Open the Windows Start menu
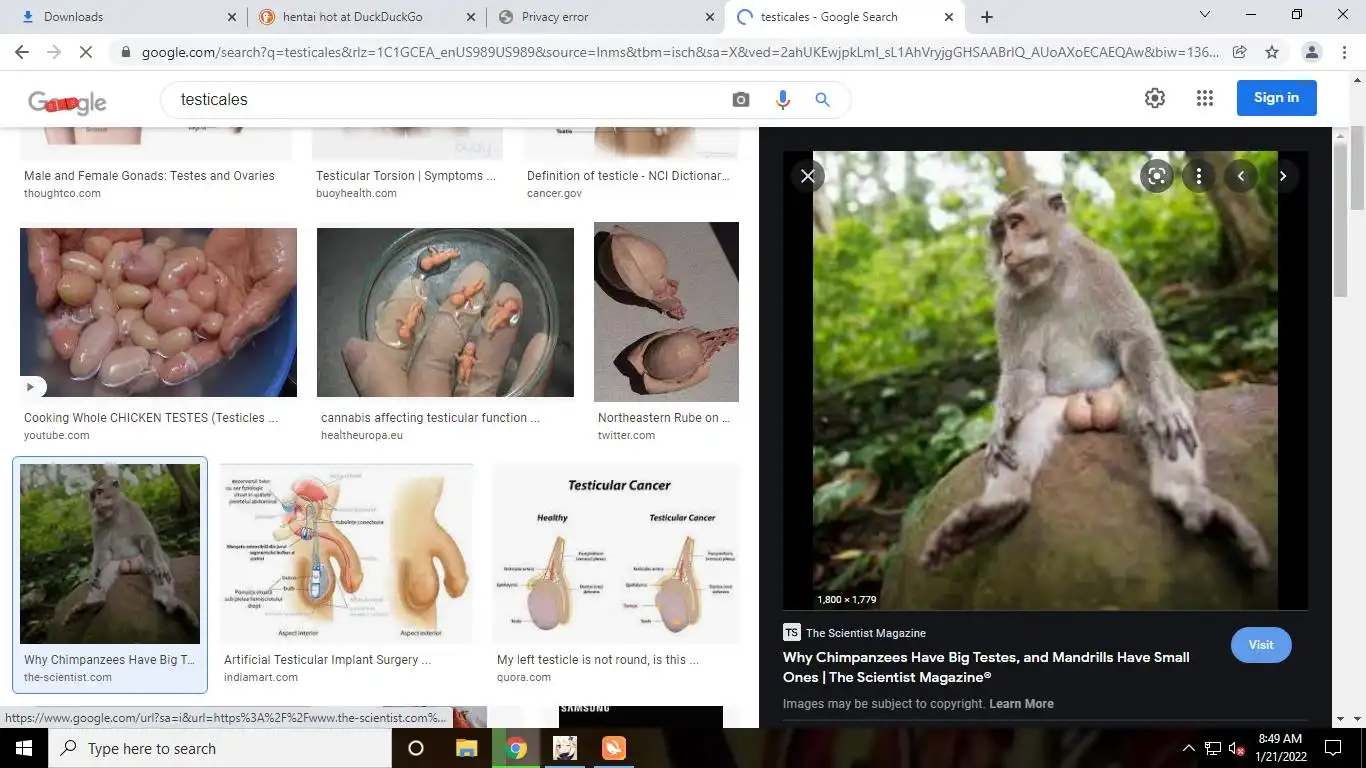1366x768 pixels. pyautogui.click(x=23, y=748)
